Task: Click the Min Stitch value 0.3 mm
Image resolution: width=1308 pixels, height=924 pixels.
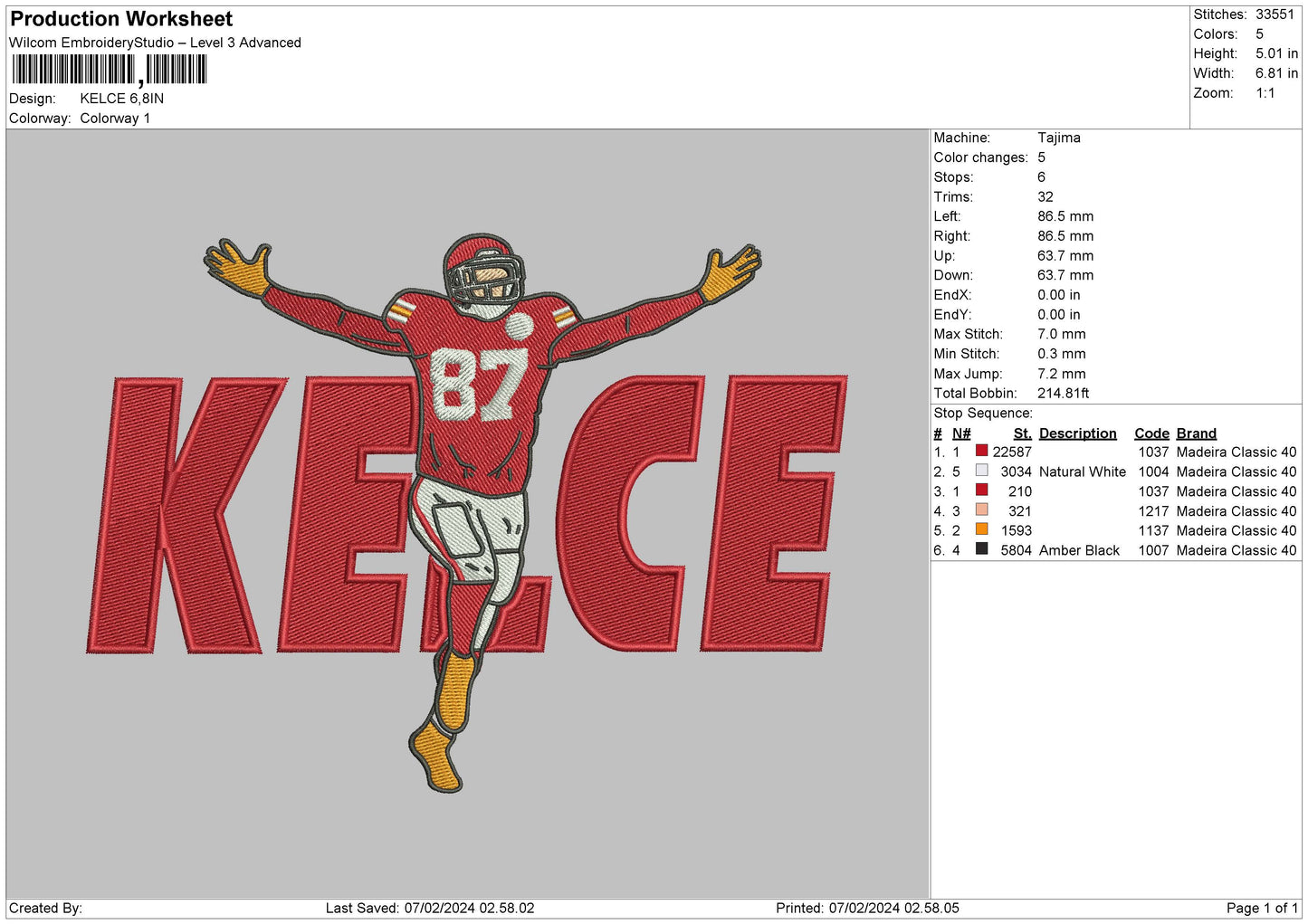Action: [x=1062, y=354]
